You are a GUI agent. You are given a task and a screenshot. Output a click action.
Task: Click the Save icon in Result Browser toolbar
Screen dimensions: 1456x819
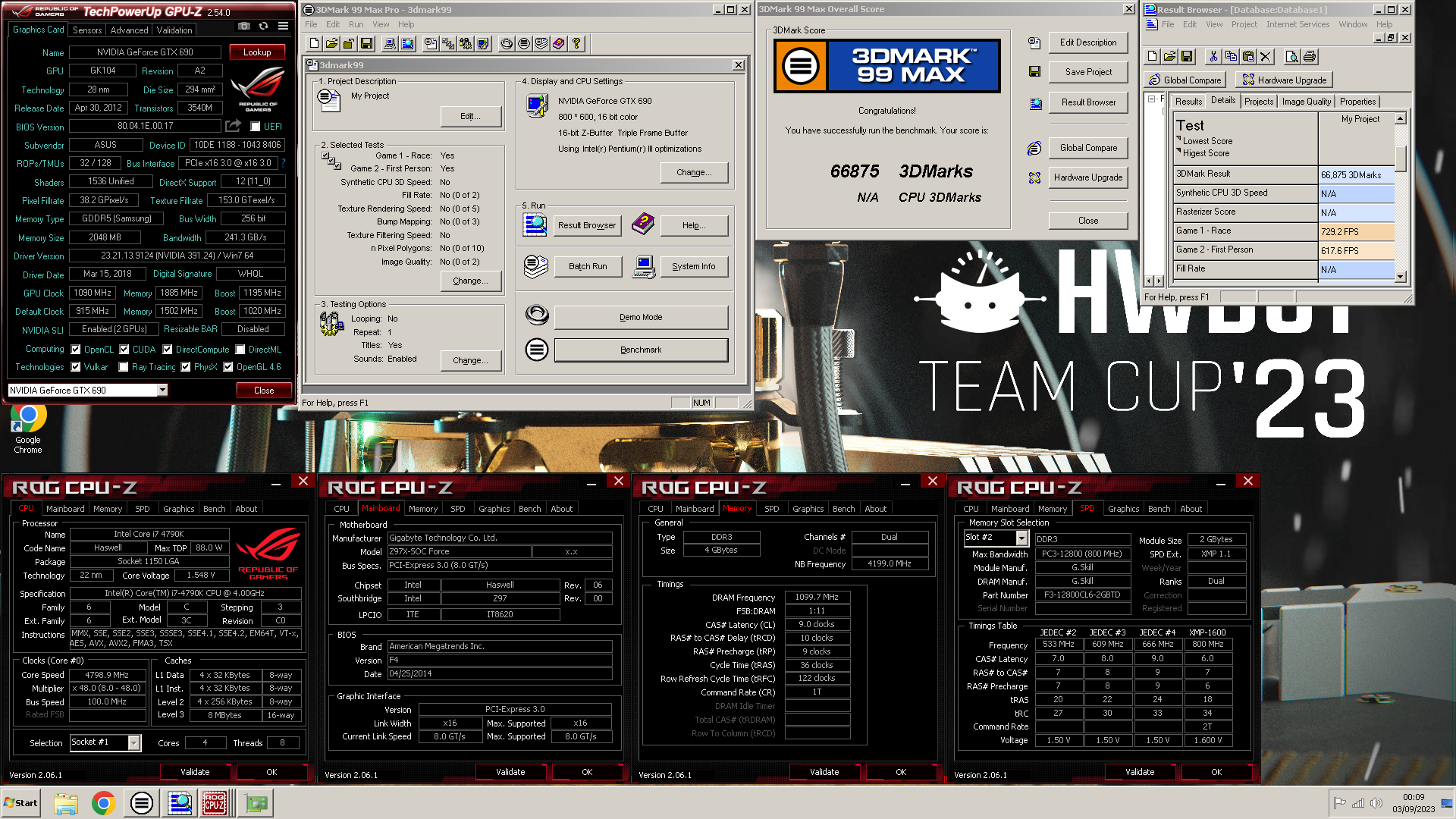[x=1187, y=56]
